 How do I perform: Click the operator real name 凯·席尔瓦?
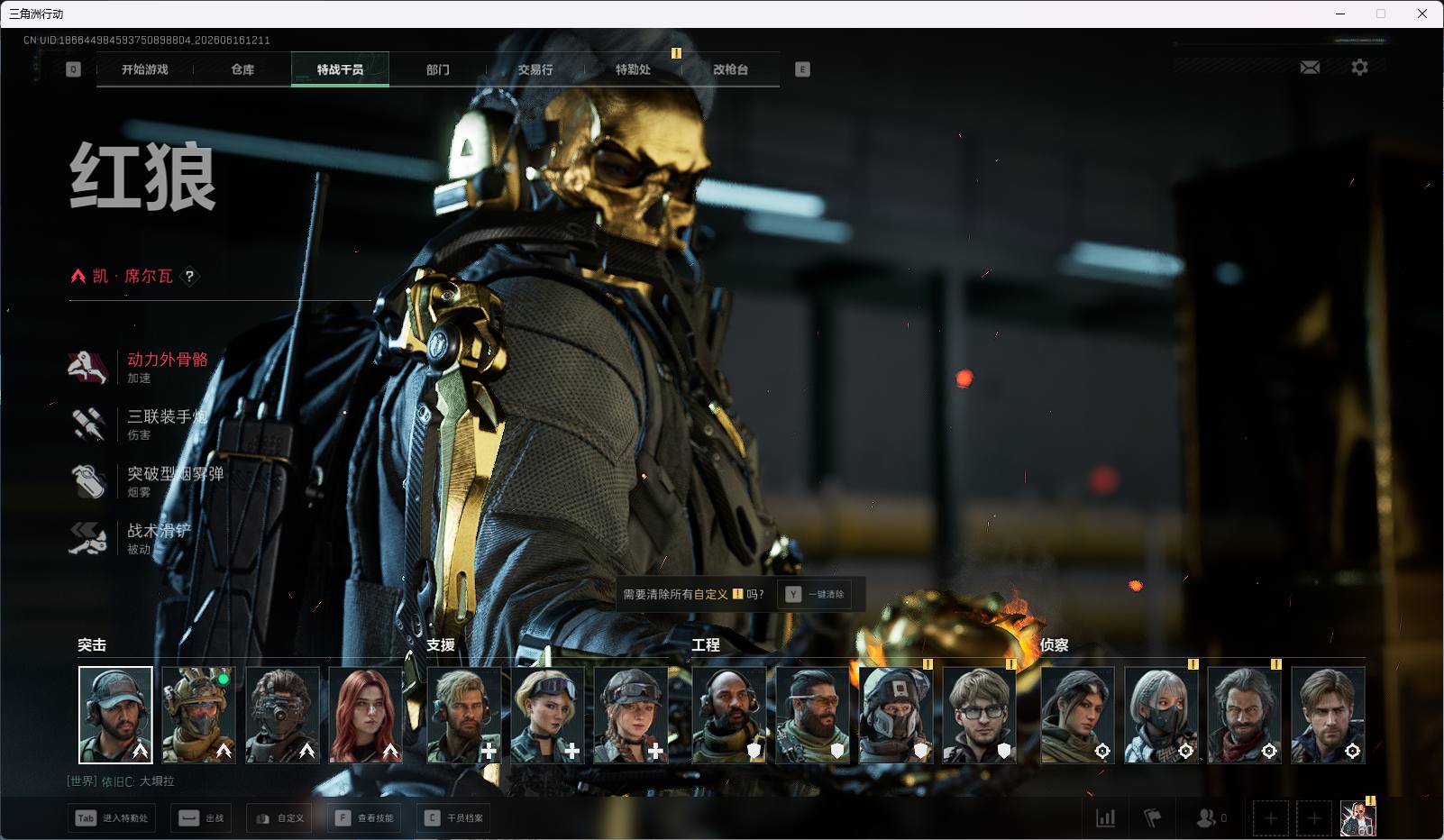(x=133, y=277)
